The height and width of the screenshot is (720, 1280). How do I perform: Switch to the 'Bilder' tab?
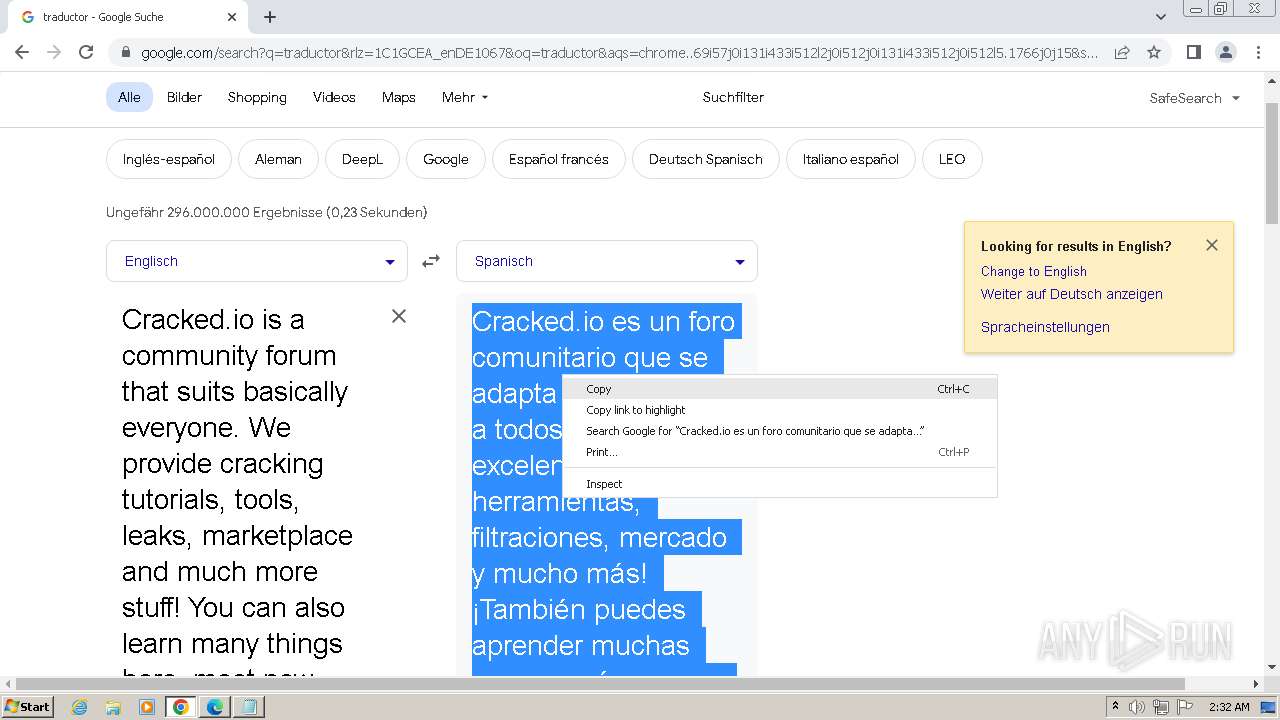click(x=184, y=97)
